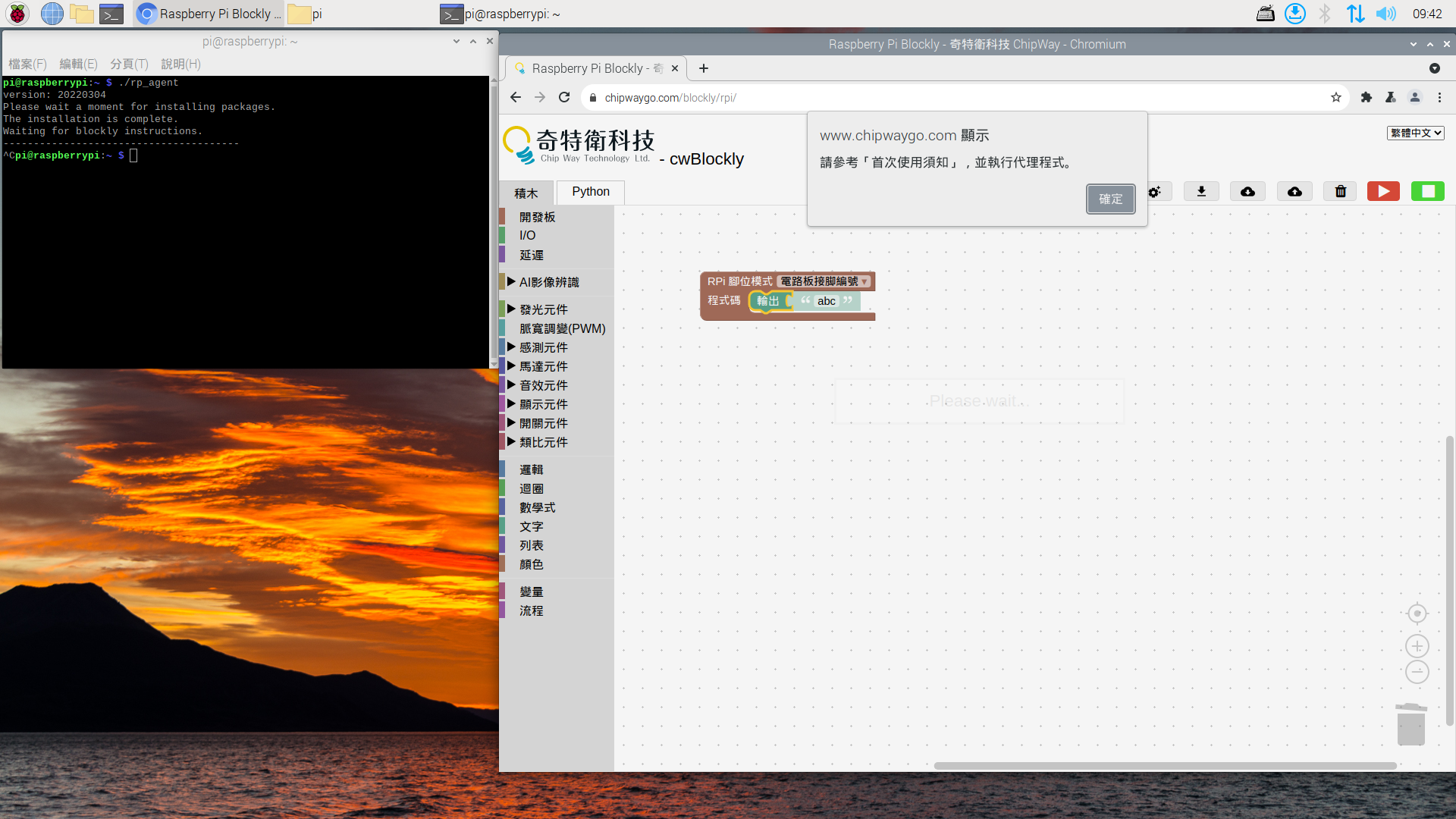Click the cloud download icon
The width and height of the screenshot is (1456, 819).
point(1247,192)
